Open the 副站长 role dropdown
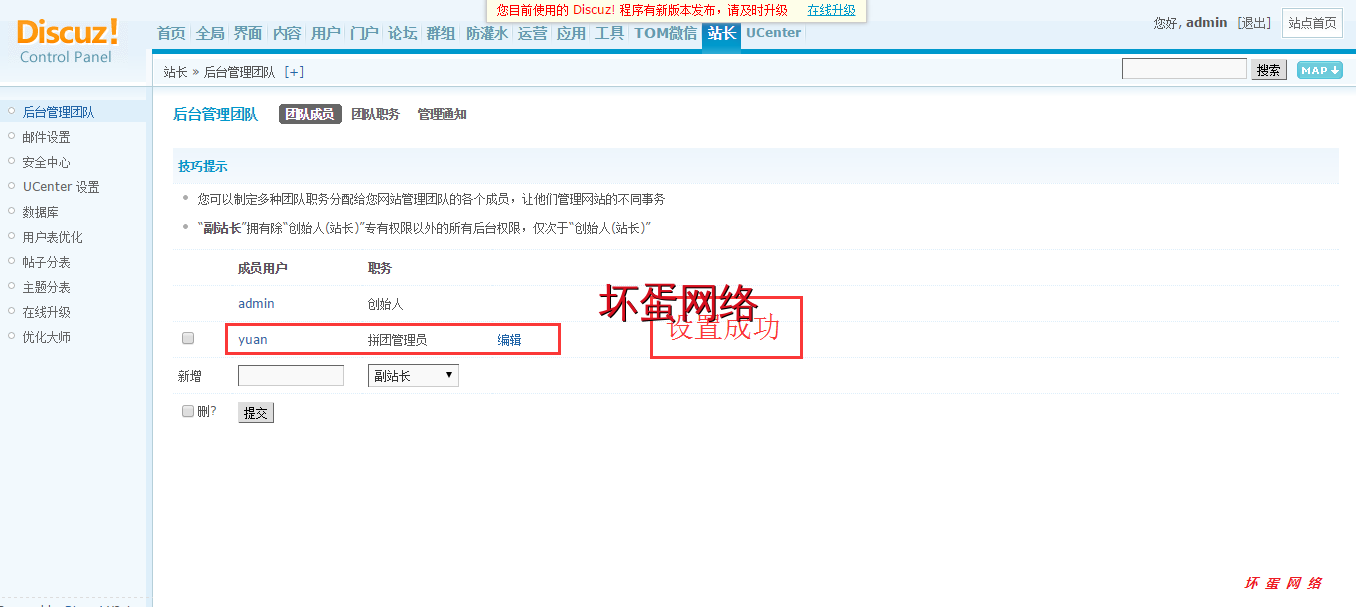The width and height of the screenshot is (1356, 607). pyautogui.click(x=413, y=376)
